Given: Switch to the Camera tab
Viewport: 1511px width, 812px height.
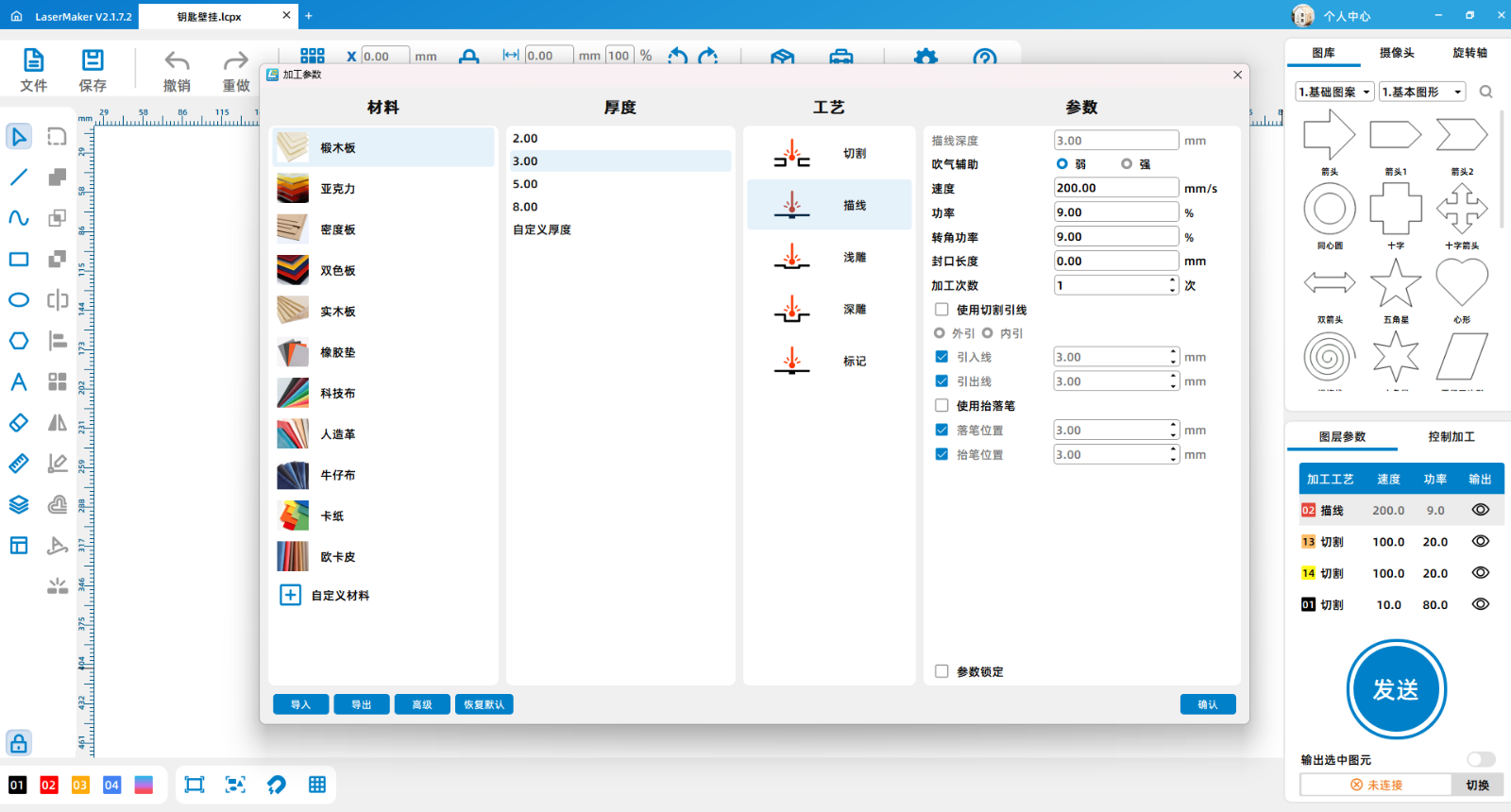Looking at the screenshot, I should (1397, 53).
